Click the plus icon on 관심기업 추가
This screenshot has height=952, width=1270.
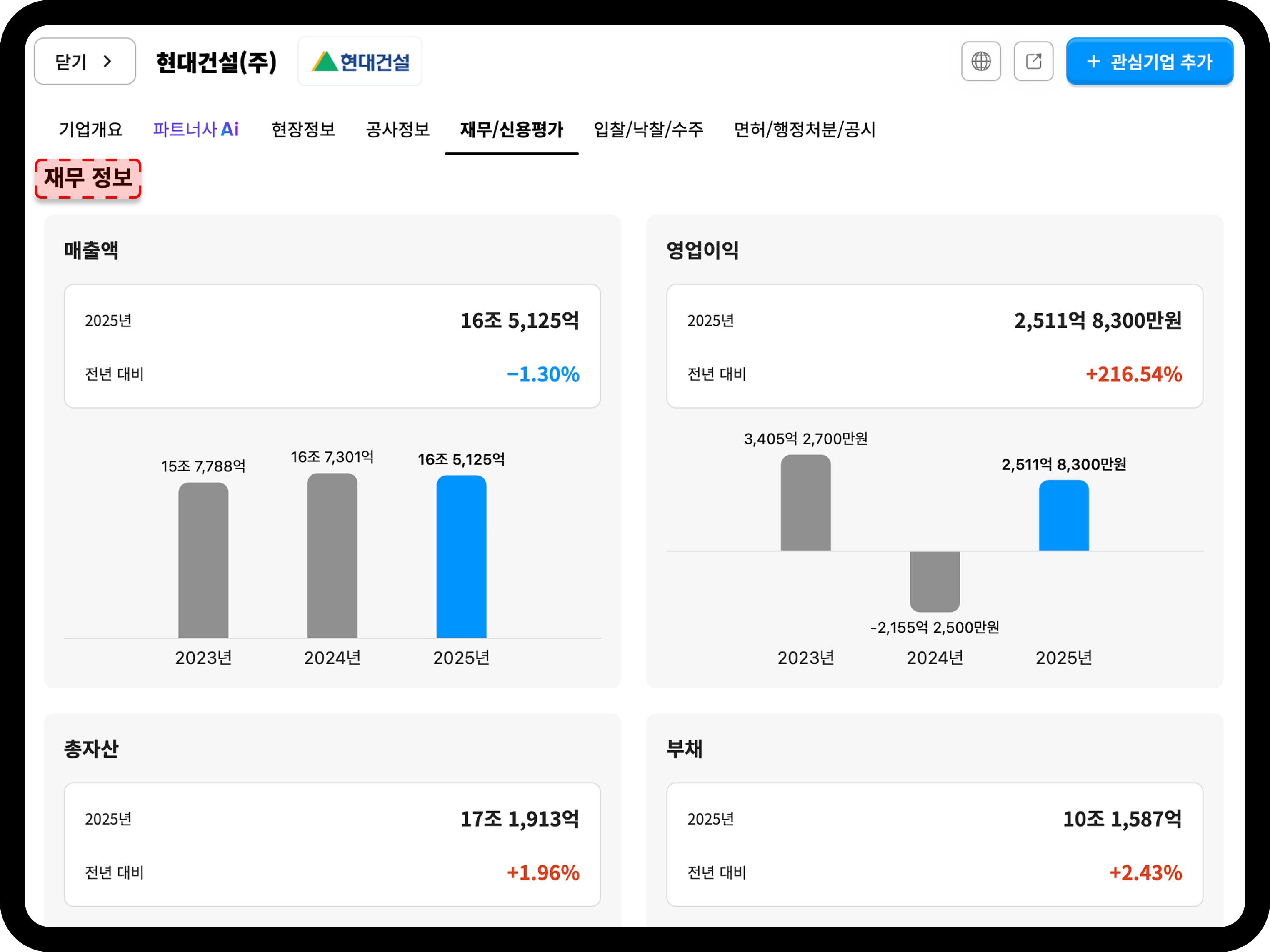pyautogui.click(x=1093, y=61)
